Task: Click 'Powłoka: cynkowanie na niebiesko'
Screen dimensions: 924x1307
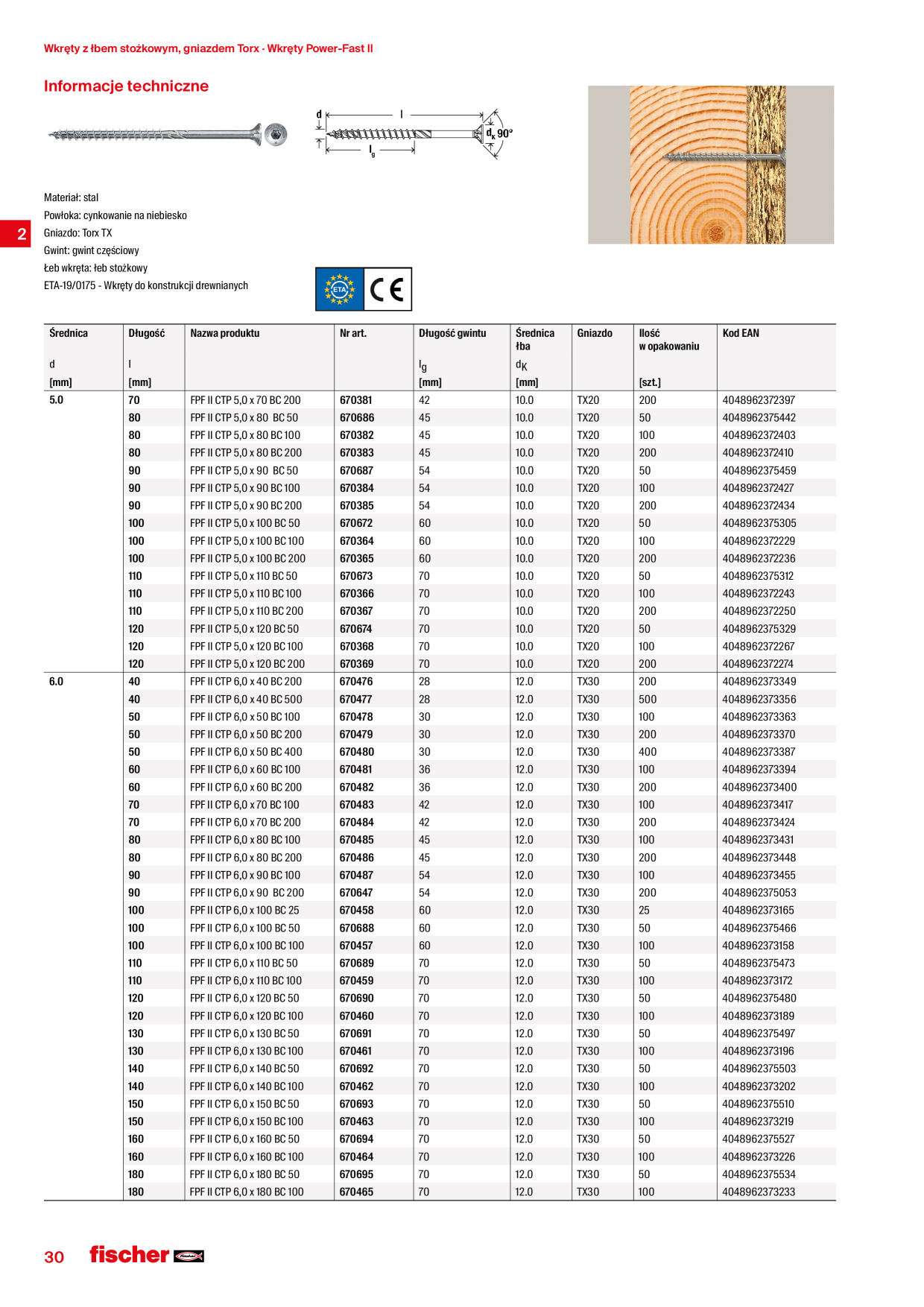Action: point(115,215)
